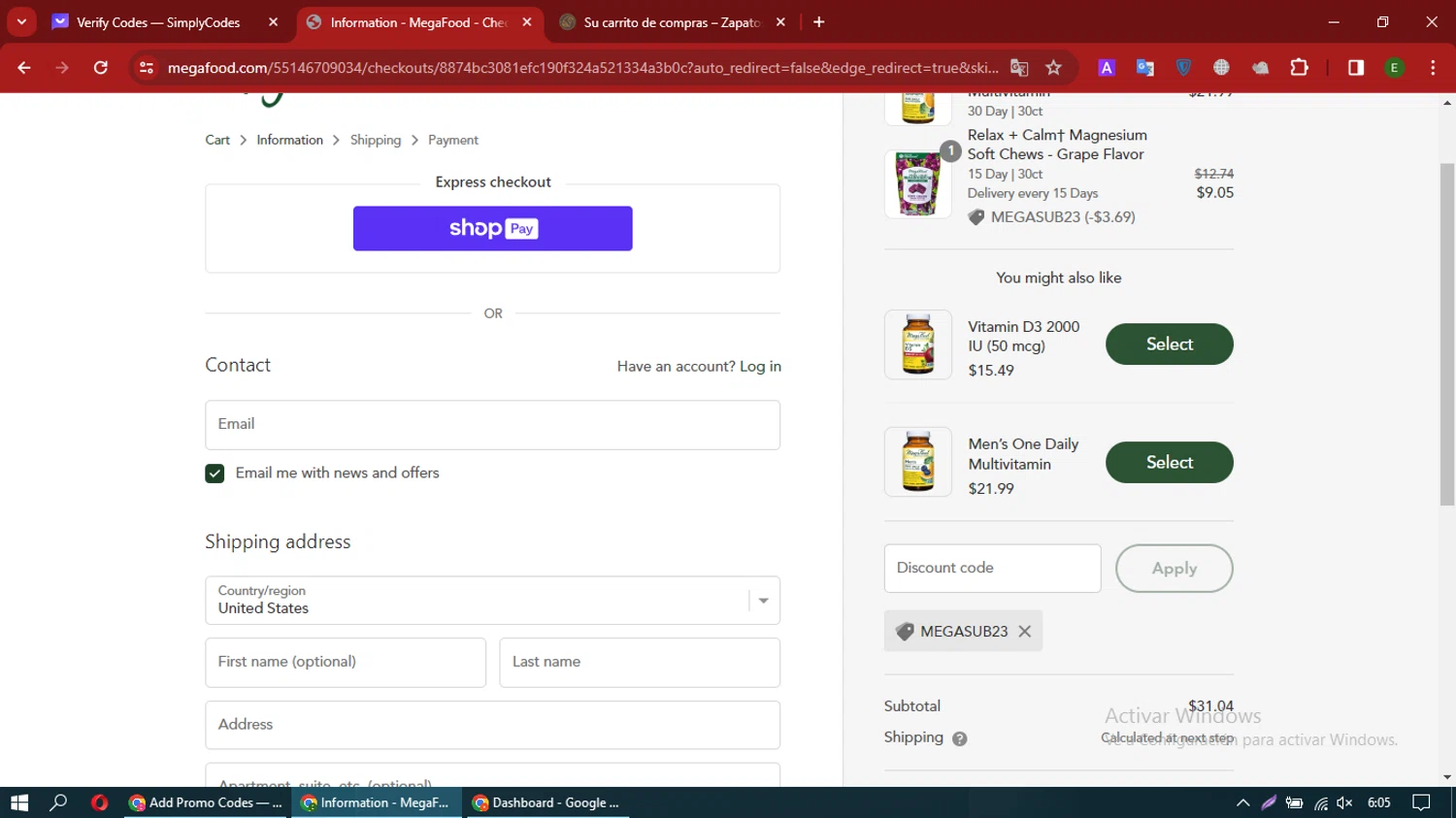Switch to Add Promo Codes taskbar window
1456x818 pixels.
click(x=206, y=802)
